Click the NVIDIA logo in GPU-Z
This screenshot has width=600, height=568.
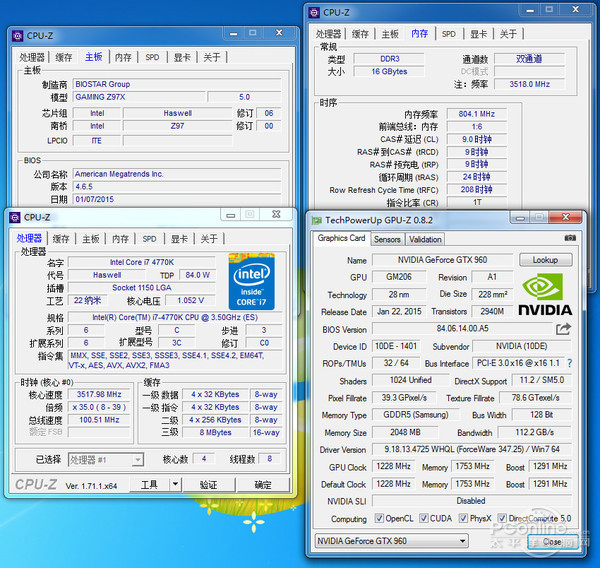[545, 294]
